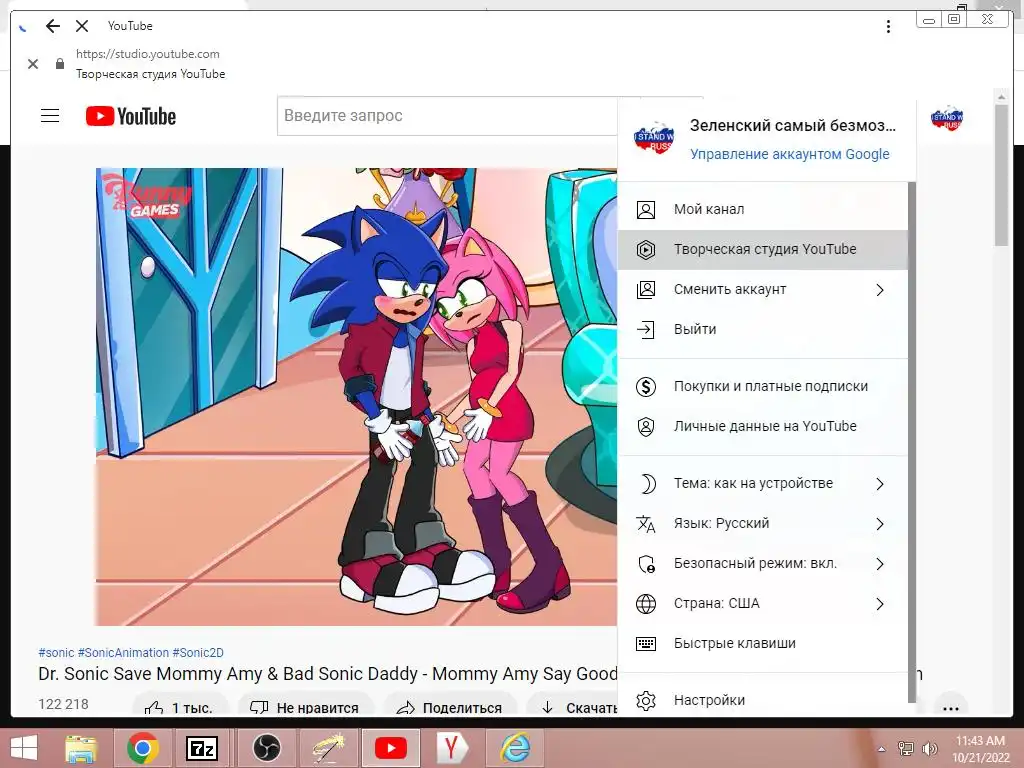This screenshot has height=768, width=1024.
Task: Click the Creator Studio hexagon icon
Action: 646,249
